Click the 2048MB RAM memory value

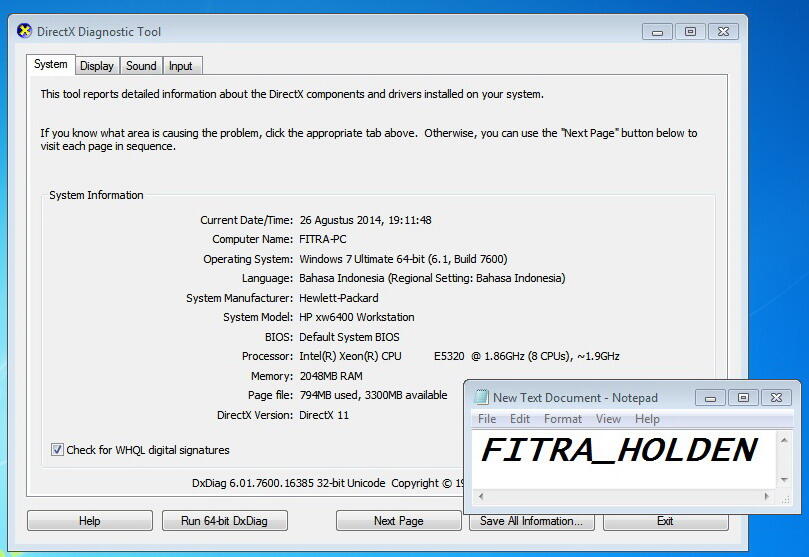[x=331, y=376]
